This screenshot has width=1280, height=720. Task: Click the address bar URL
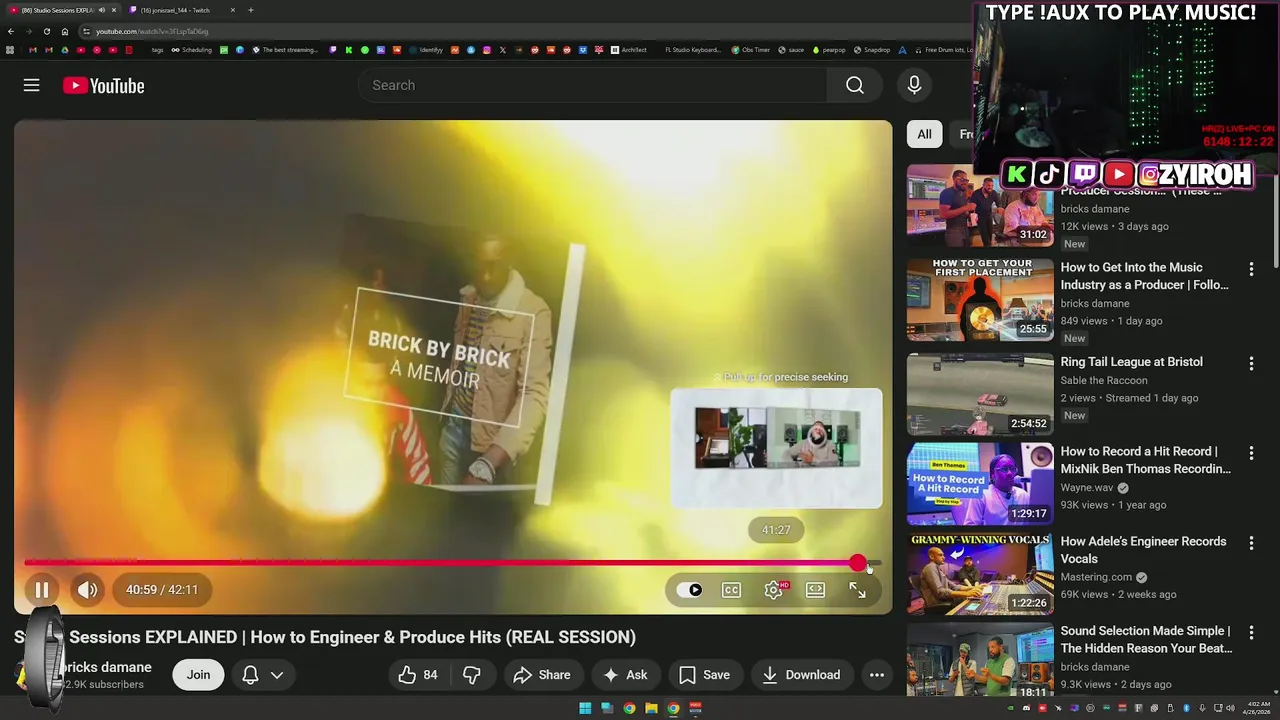(152, 31)
